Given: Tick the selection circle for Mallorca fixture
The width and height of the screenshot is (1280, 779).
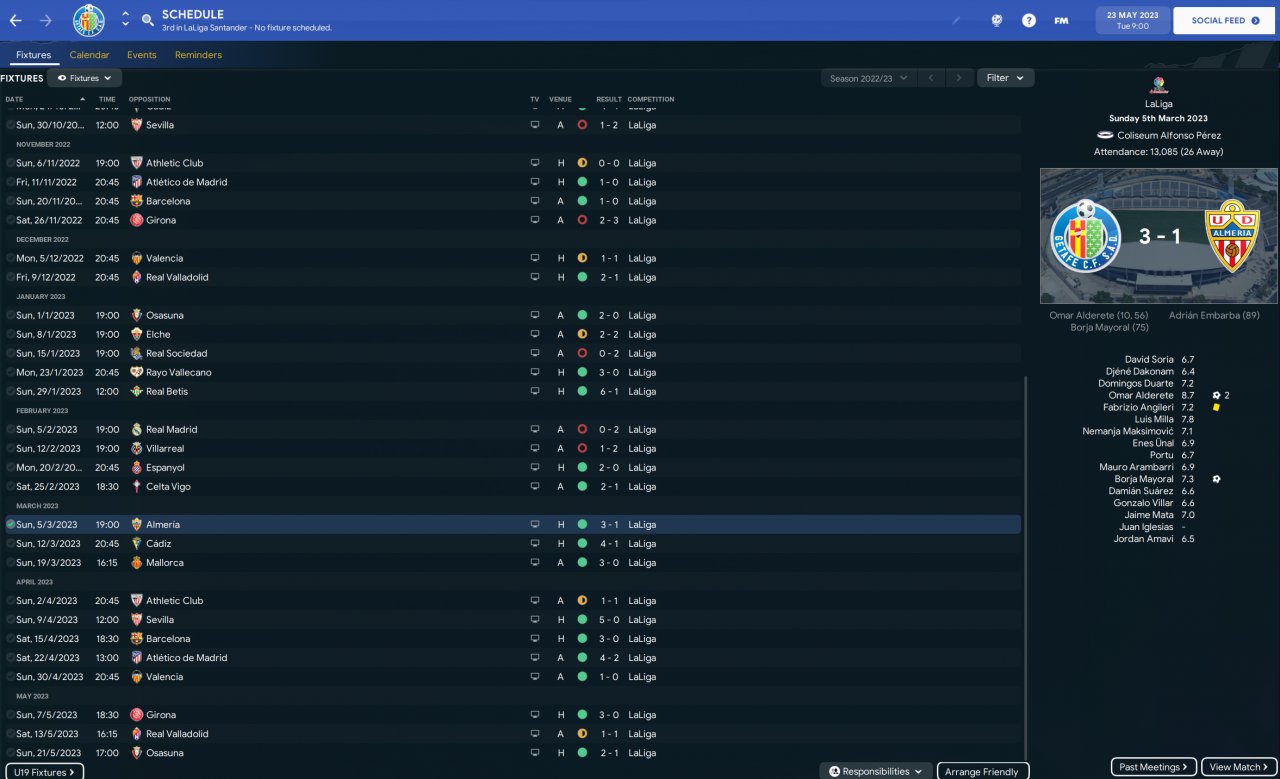Looking at the screenshot, I should pyautogui.click(x=10, y=563).
